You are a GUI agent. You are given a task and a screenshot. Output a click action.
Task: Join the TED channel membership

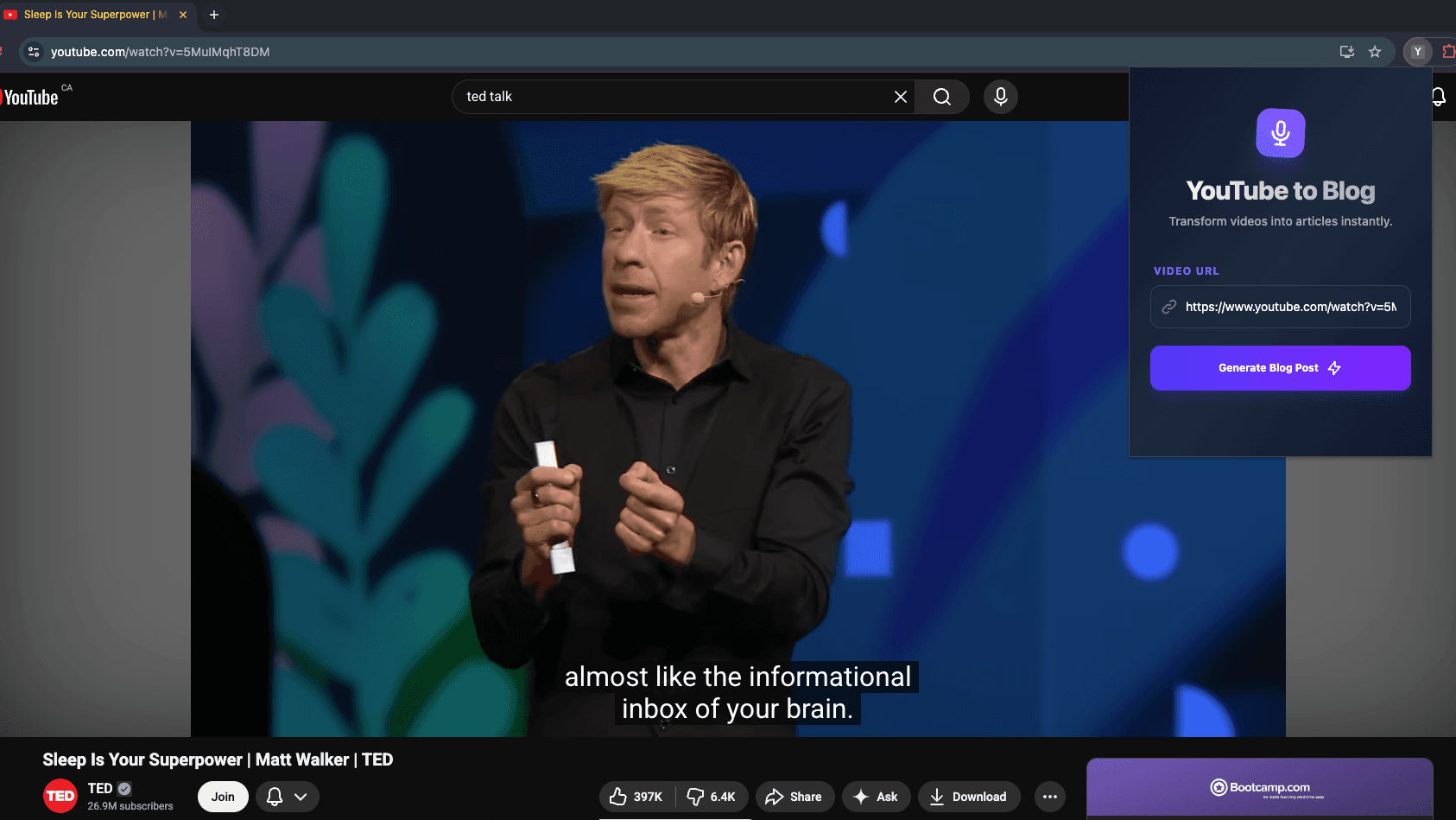[x=223, y=797]
